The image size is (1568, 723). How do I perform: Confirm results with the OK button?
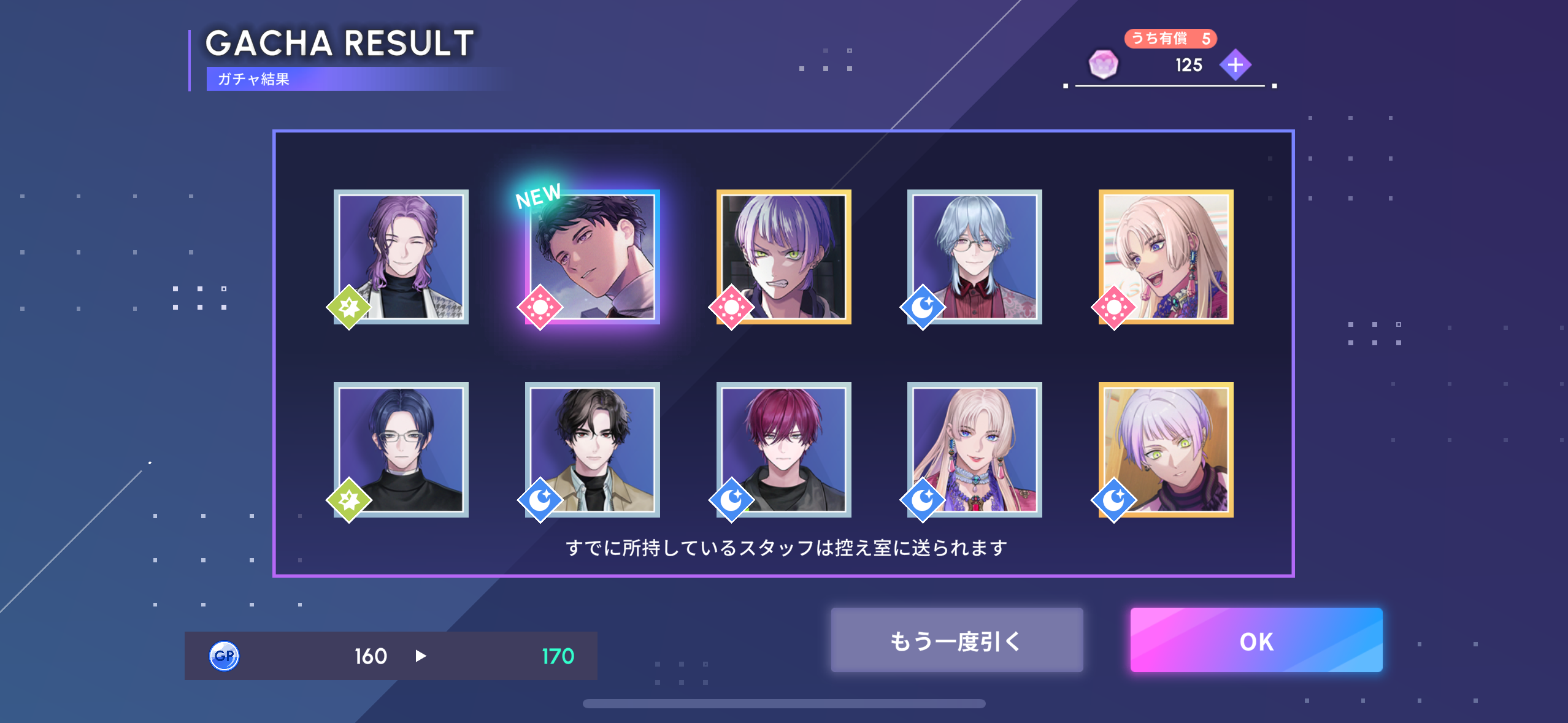[x=1256, y=640]
